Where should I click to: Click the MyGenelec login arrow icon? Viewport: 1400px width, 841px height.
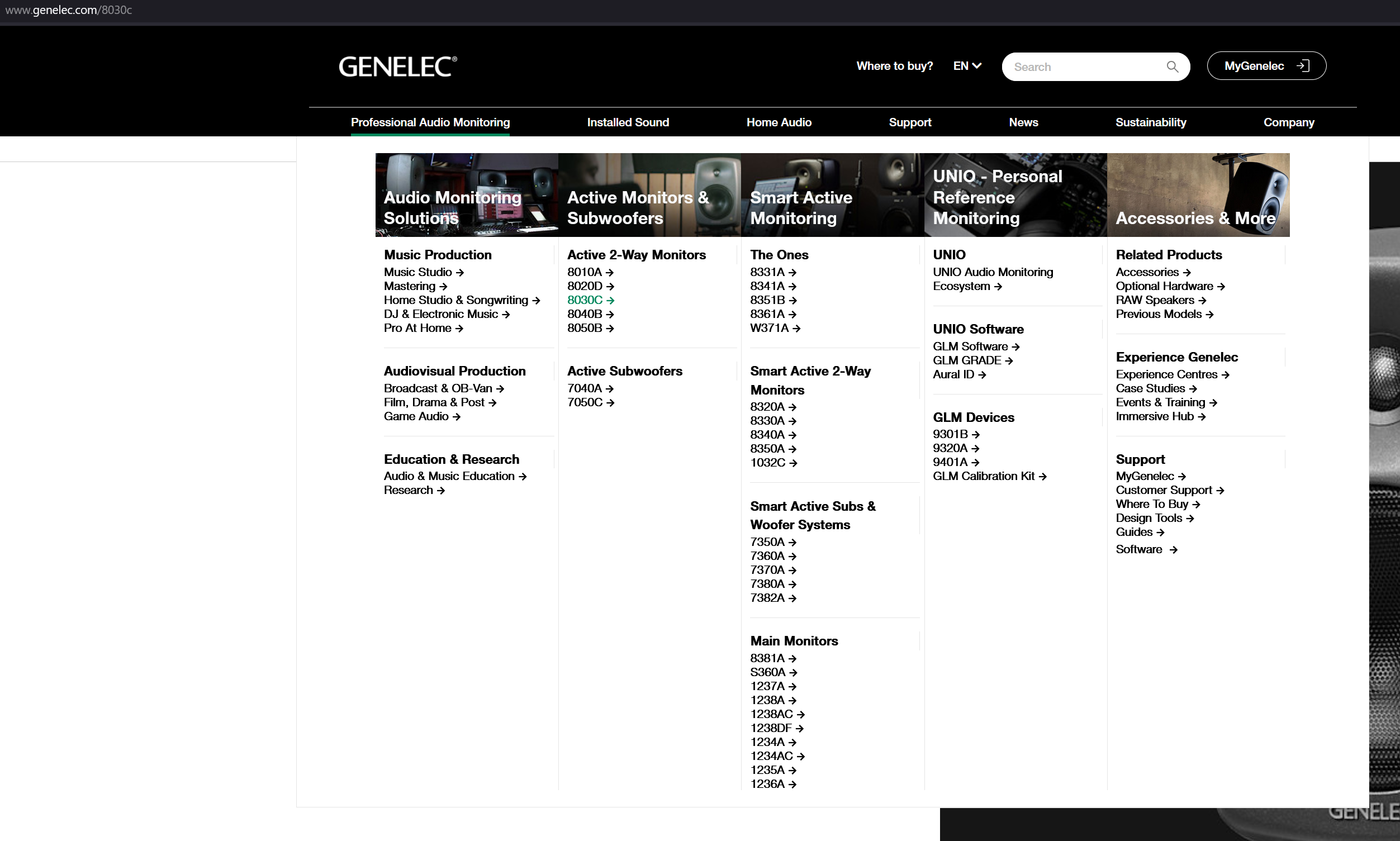1303,66
